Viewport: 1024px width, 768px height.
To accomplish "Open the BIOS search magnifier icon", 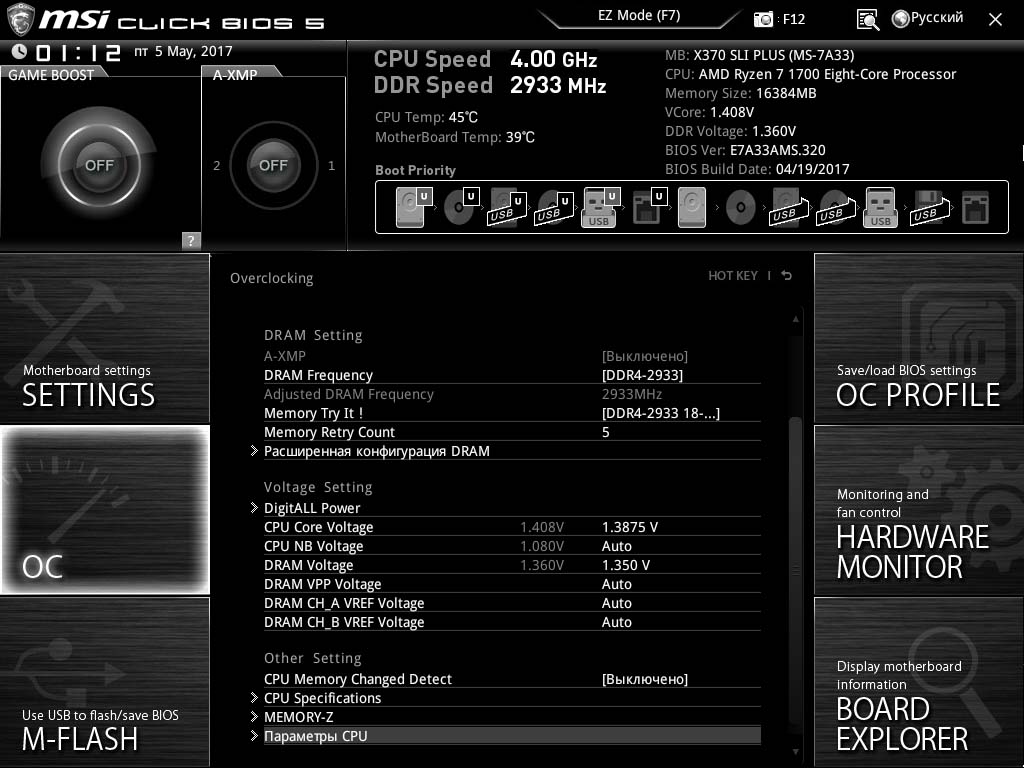I will tap(867, 20).
